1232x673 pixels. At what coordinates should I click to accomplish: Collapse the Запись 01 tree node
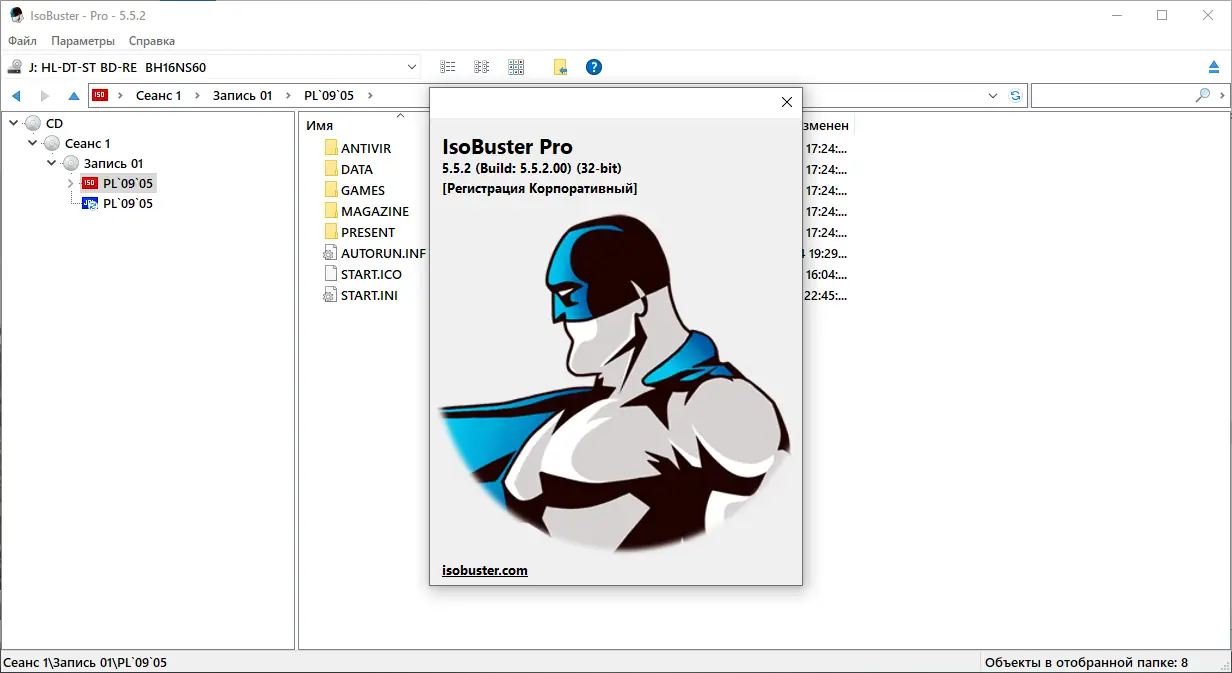click(x=49, y=162)
